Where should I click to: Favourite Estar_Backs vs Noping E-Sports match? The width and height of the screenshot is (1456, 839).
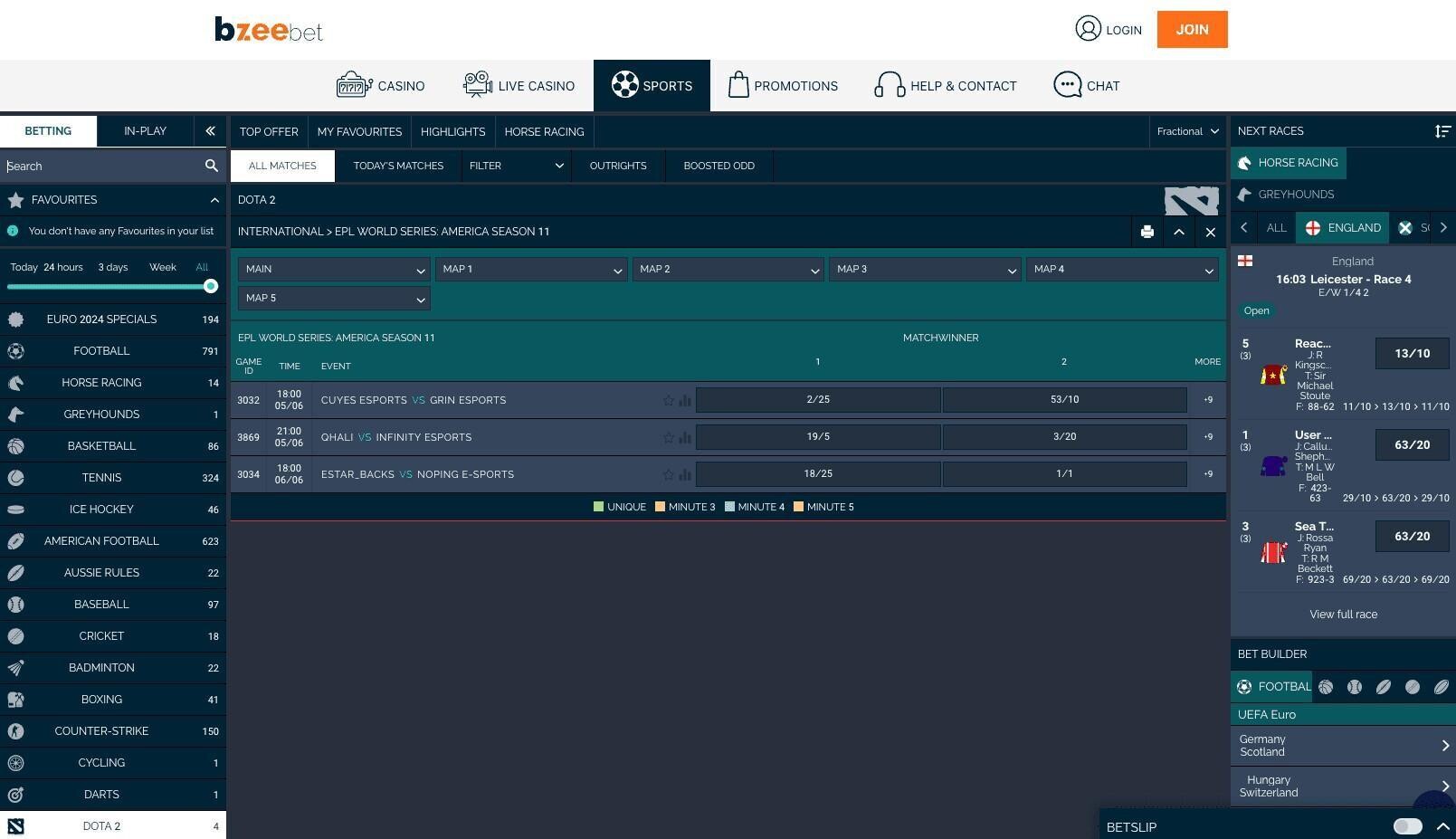click(669, 474)
